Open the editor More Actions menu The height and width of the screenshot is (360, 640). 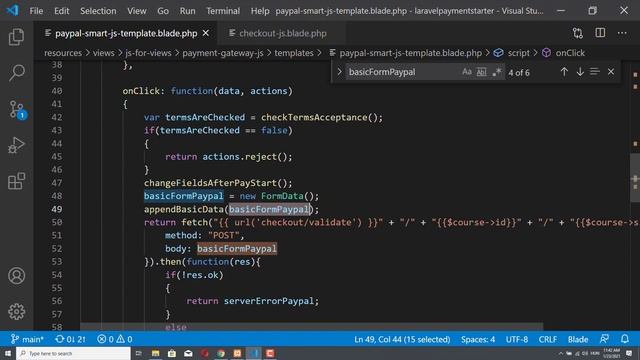tap(622, 33)
